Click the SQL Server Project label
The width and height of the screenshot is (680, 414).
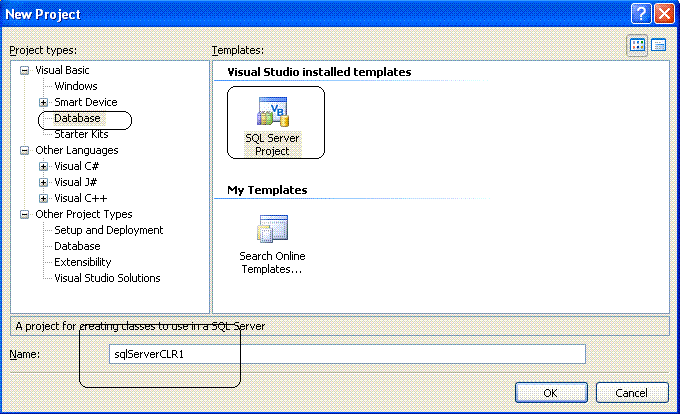tap(272, 144)
